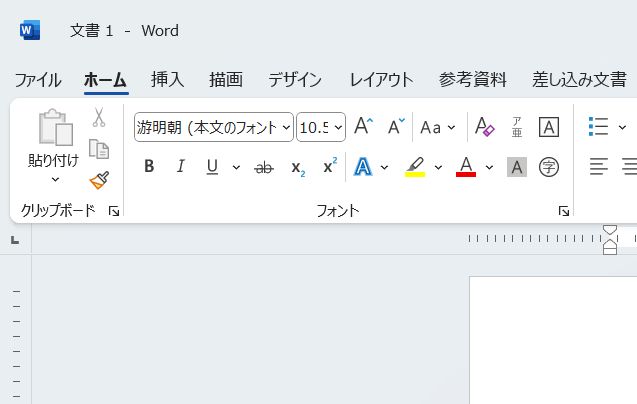Toggle subscript formatting
The height and width of the screenshot is (404, 637).
click(x=298, y=168)
